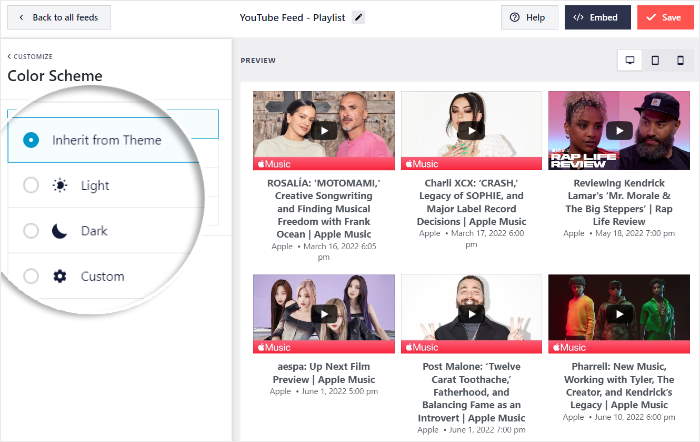Click the pencil icon to rename feed

(x=358, y=17)
